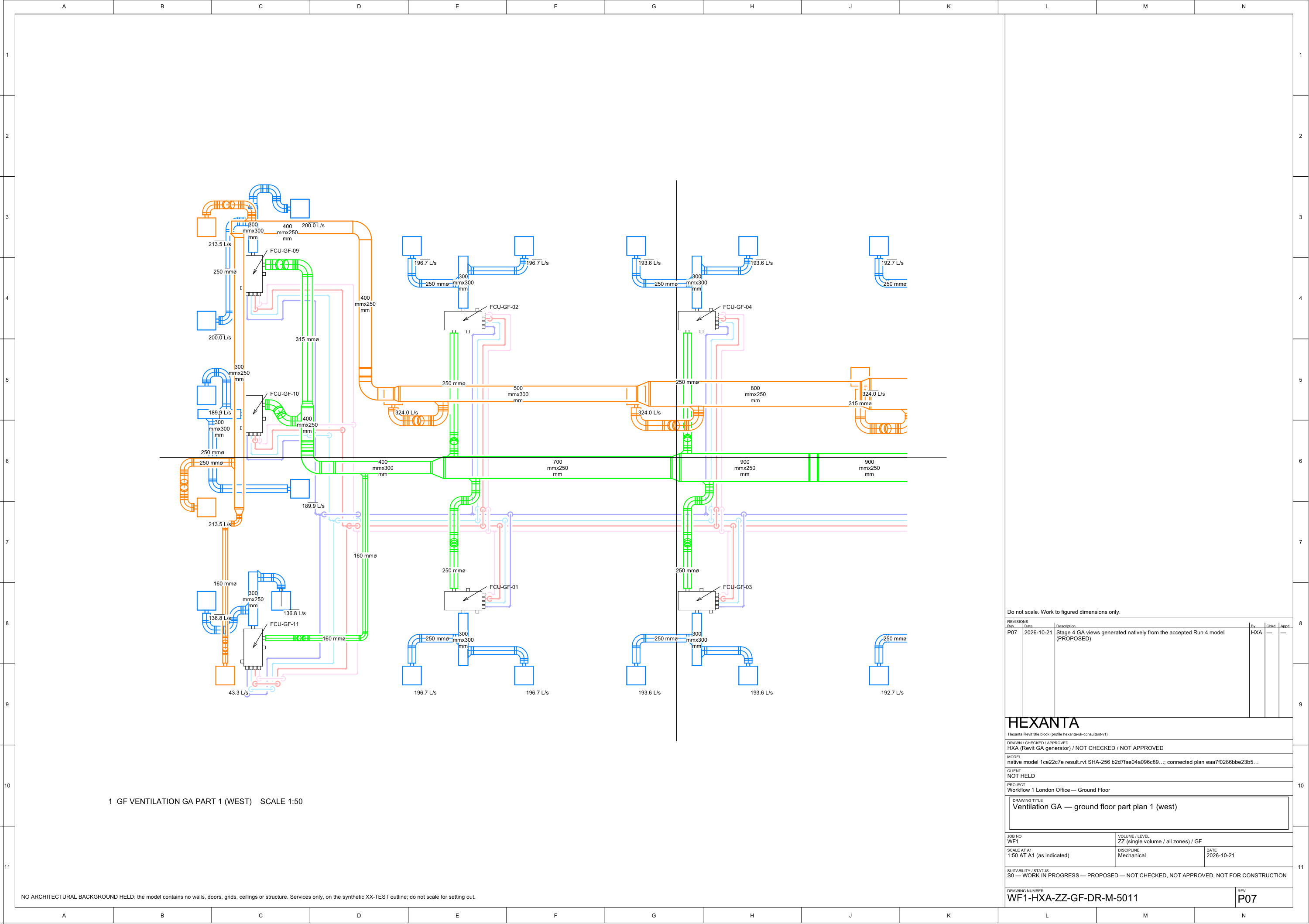Click the FCU-GF-01 equipment tag
Viewport: 1309px width, 924px height.
504,587
